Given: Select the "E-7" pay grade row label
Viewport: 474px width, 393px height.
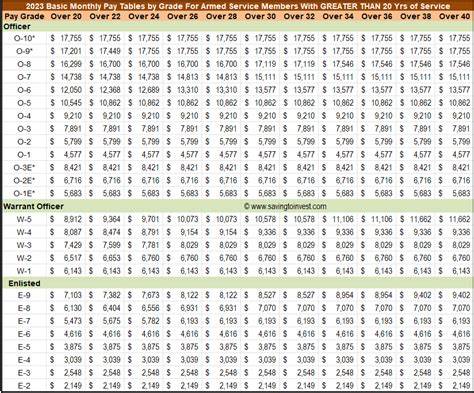Looking at the screenshot, I should pos(24,321).
